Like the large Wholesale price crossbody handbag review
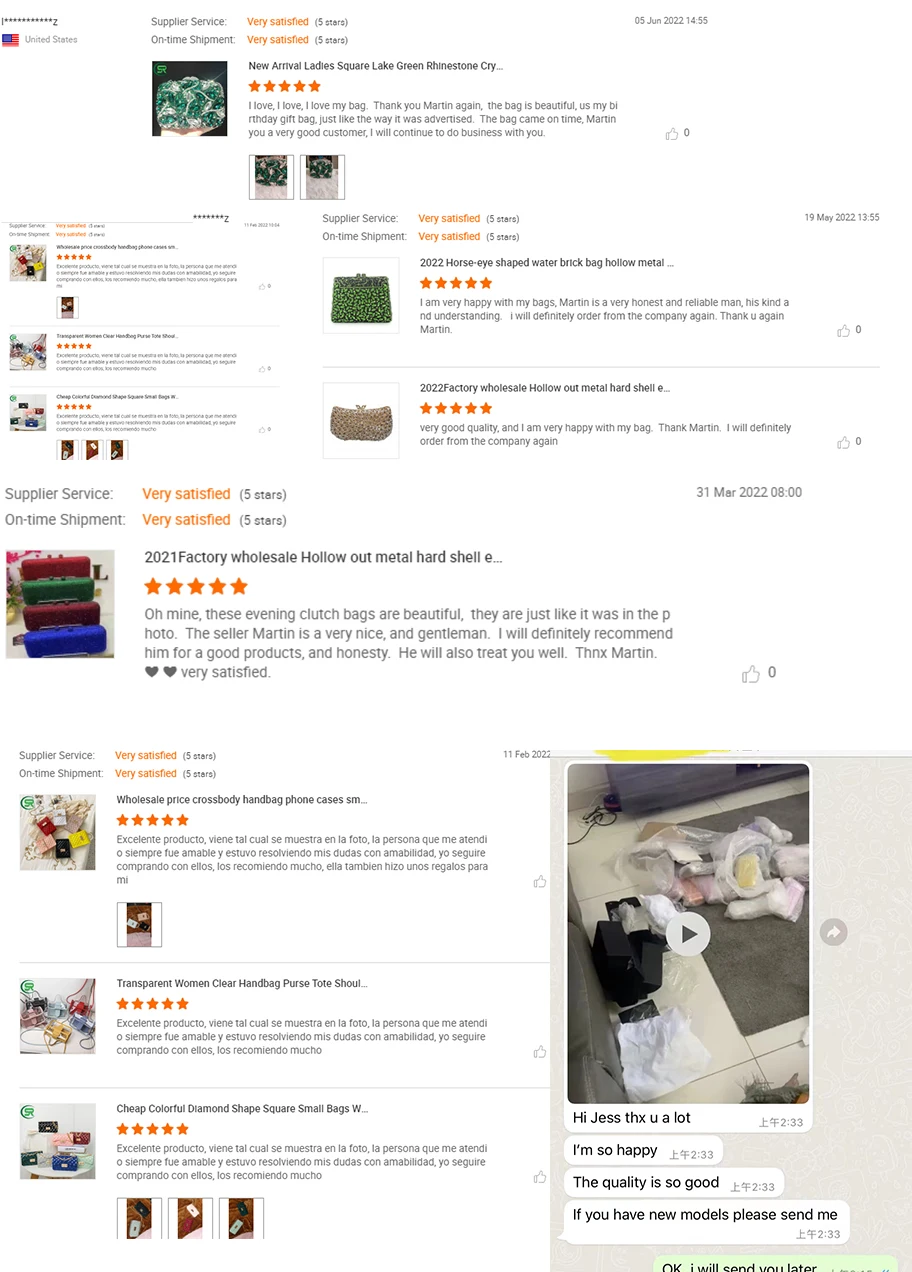This screenshot has width=912, height=1272. tap(540, 881)
